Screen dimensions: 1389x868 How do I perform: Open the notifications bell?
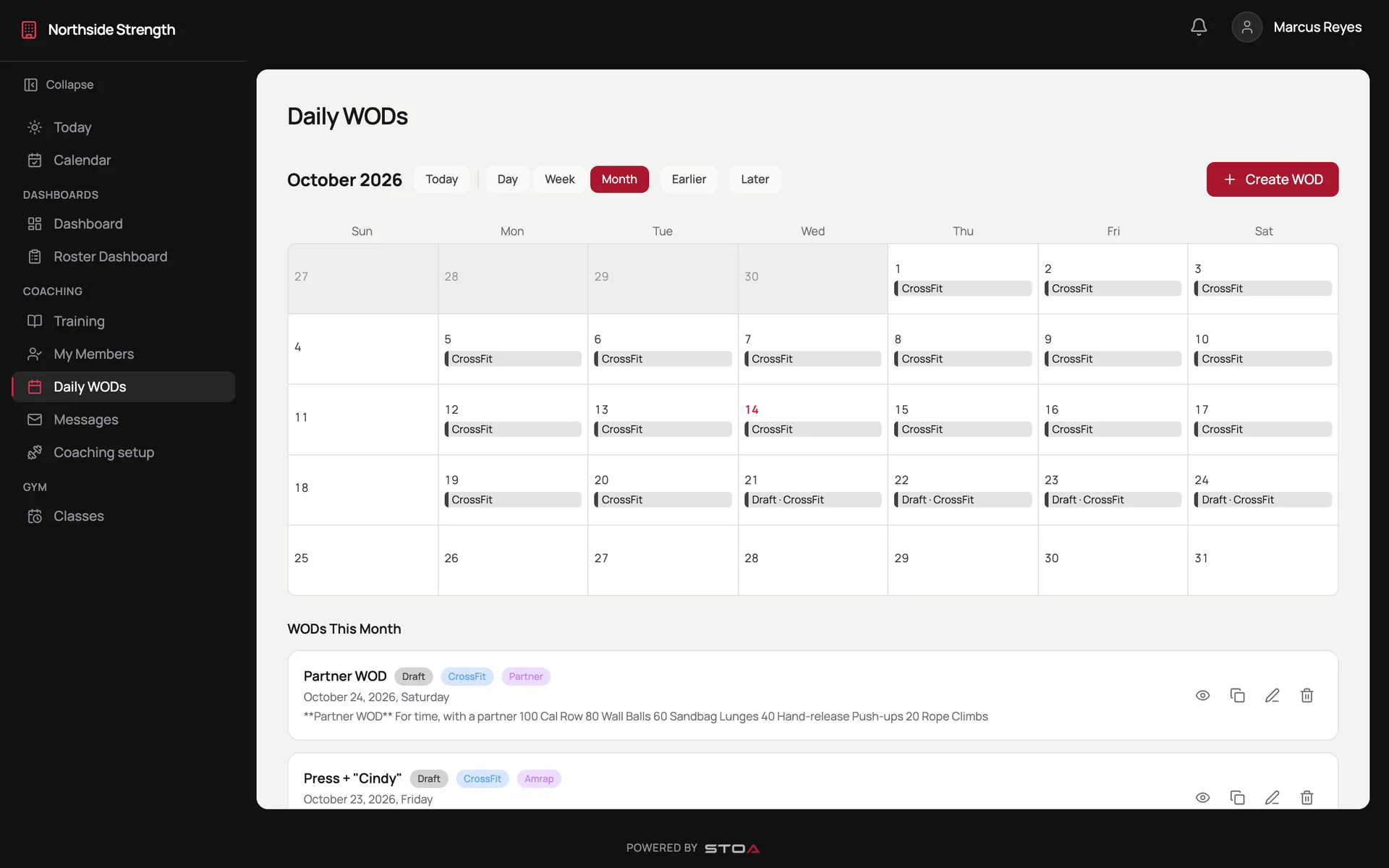click(1199, 27)
